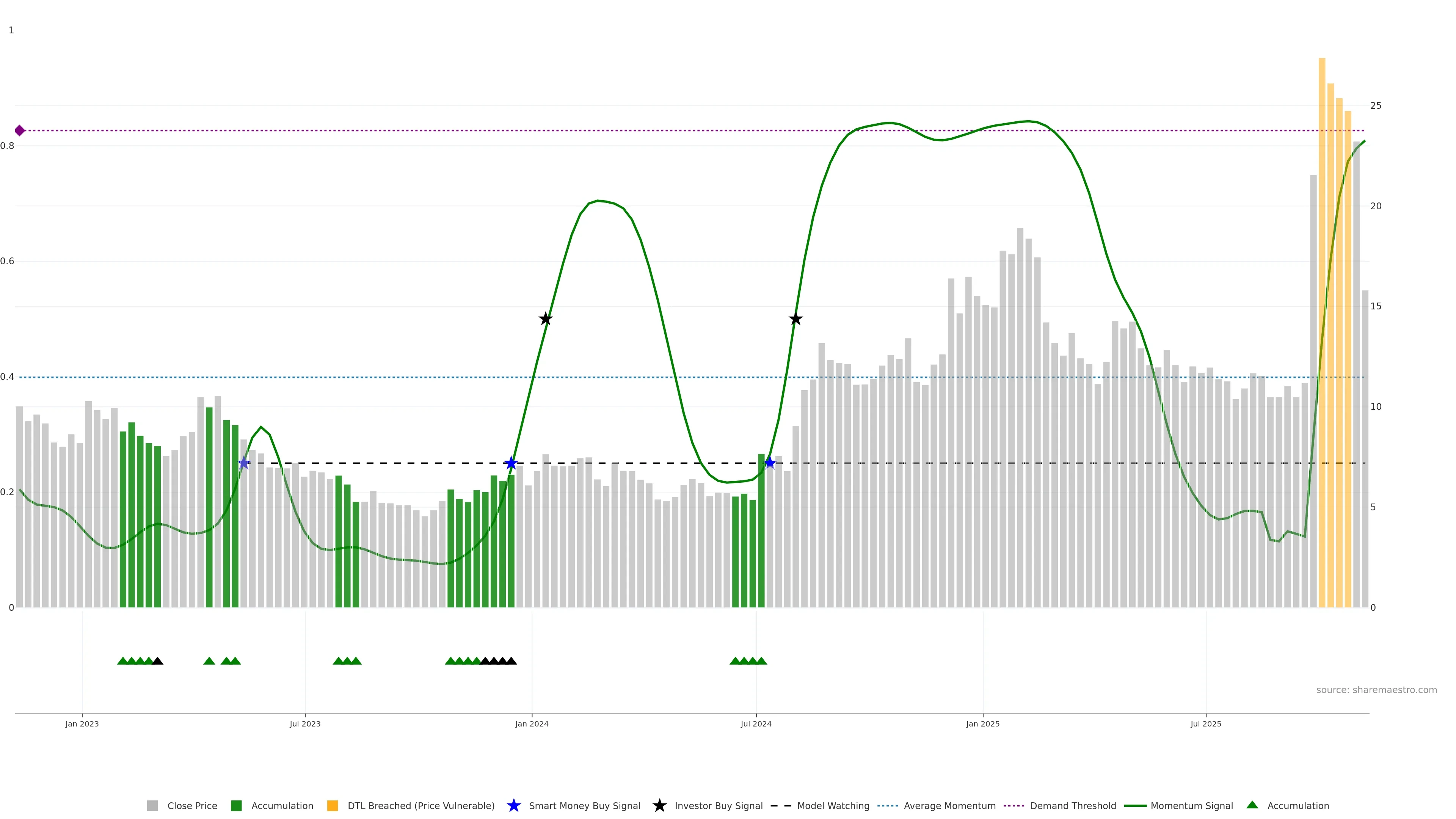Click the blue star legend icon

point(513,806)
